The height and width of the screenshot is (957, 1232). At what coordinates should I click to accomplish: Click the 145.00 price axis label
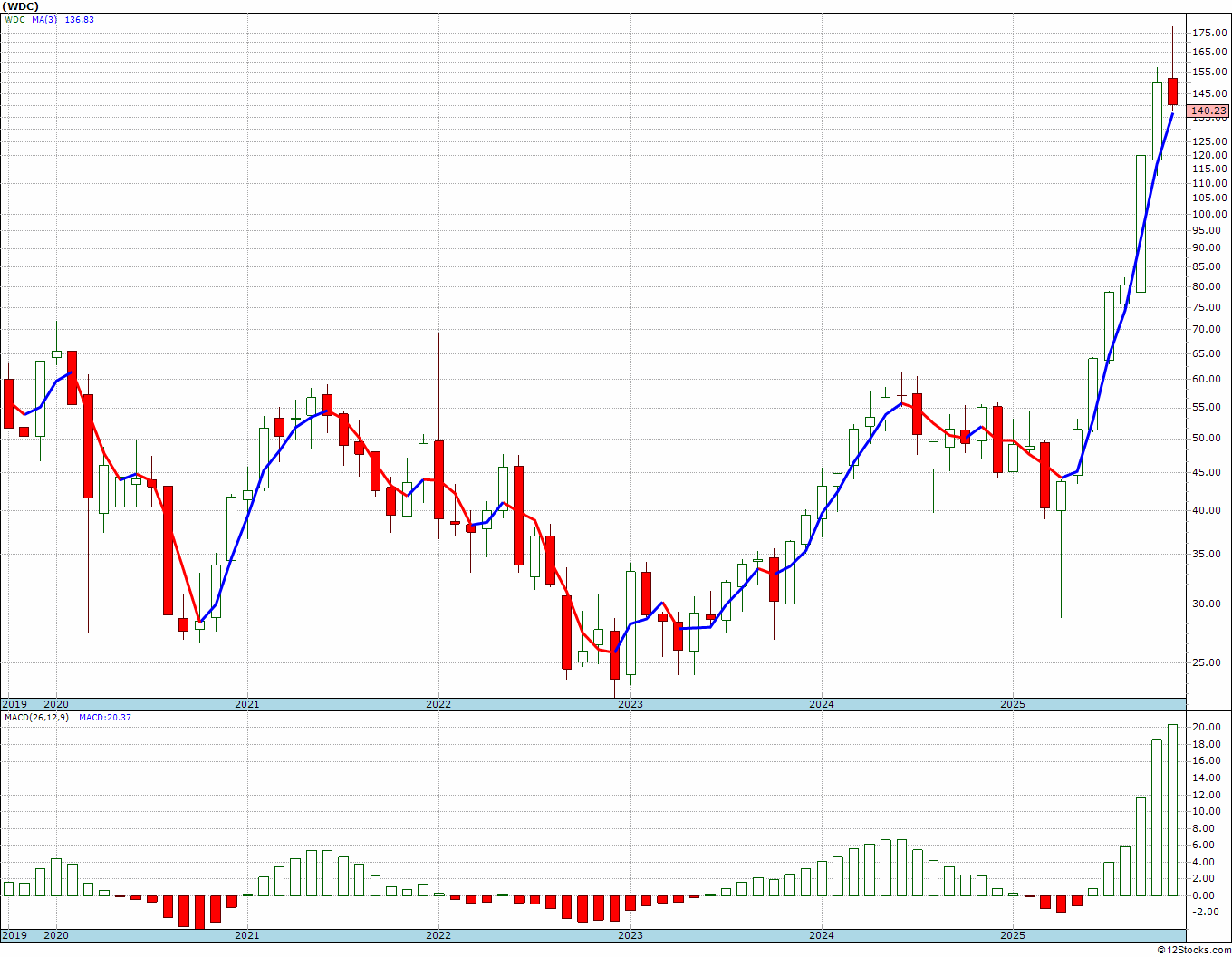click(x=1209, y=94)
